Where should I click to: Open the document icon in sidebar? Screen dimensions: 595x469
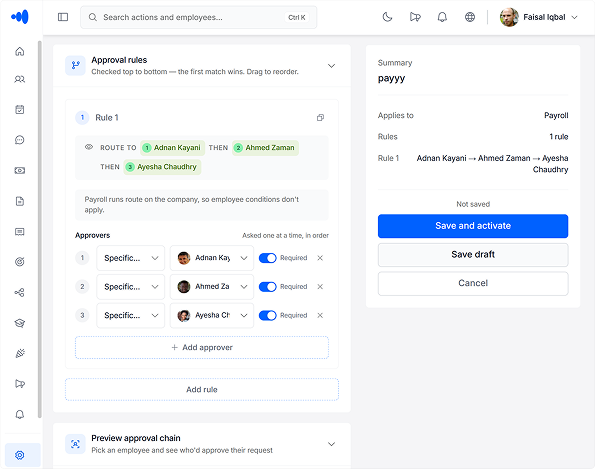click(x=20, y=201)
